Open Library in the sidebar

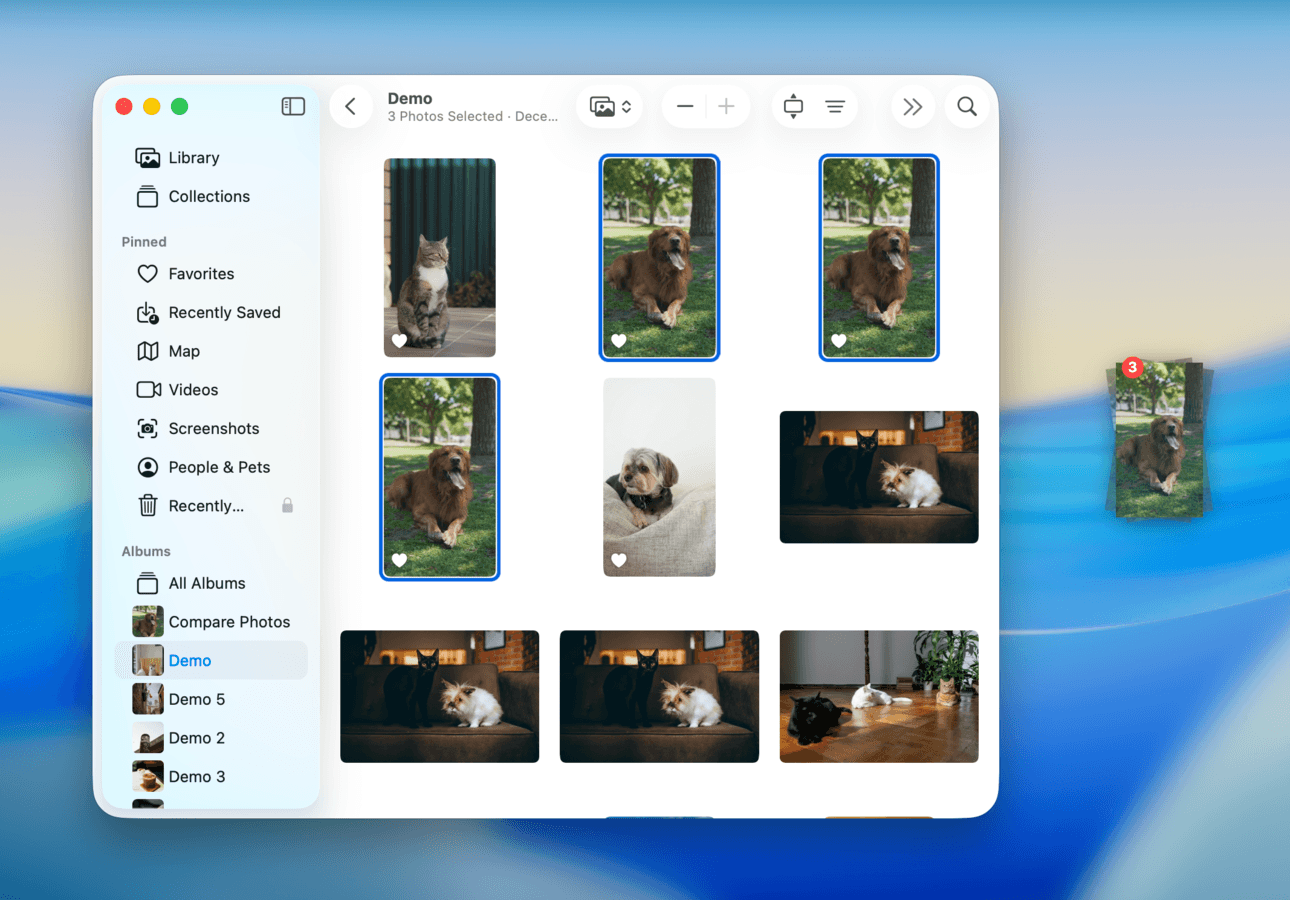click(x=211, y=158)
